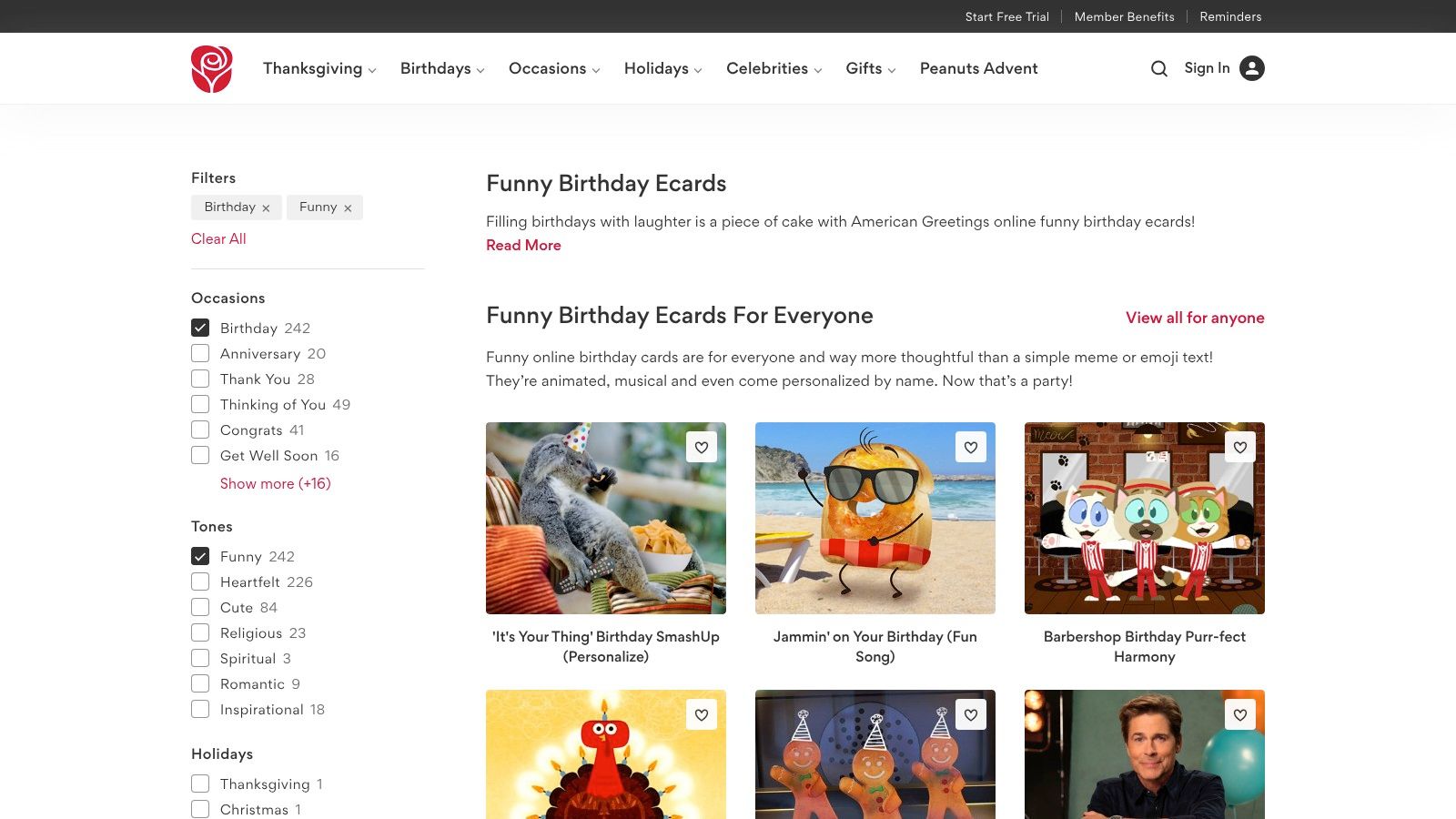Click the Read More link
Image resolution: width=1456 pixels, height=819 pixels.
click(x=523, y=245)
